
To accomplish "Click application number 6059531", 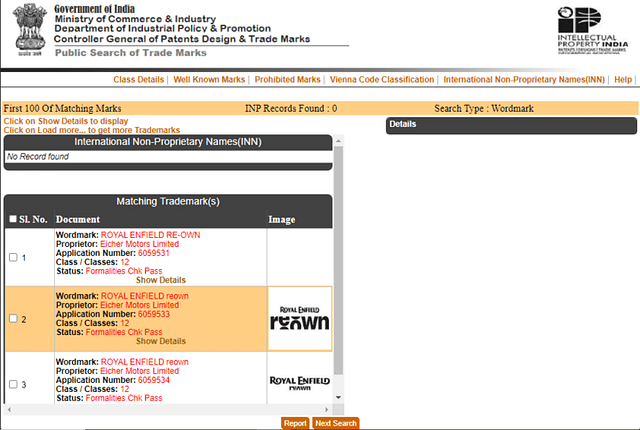I will pyautogui.click(x=153, y=253).
